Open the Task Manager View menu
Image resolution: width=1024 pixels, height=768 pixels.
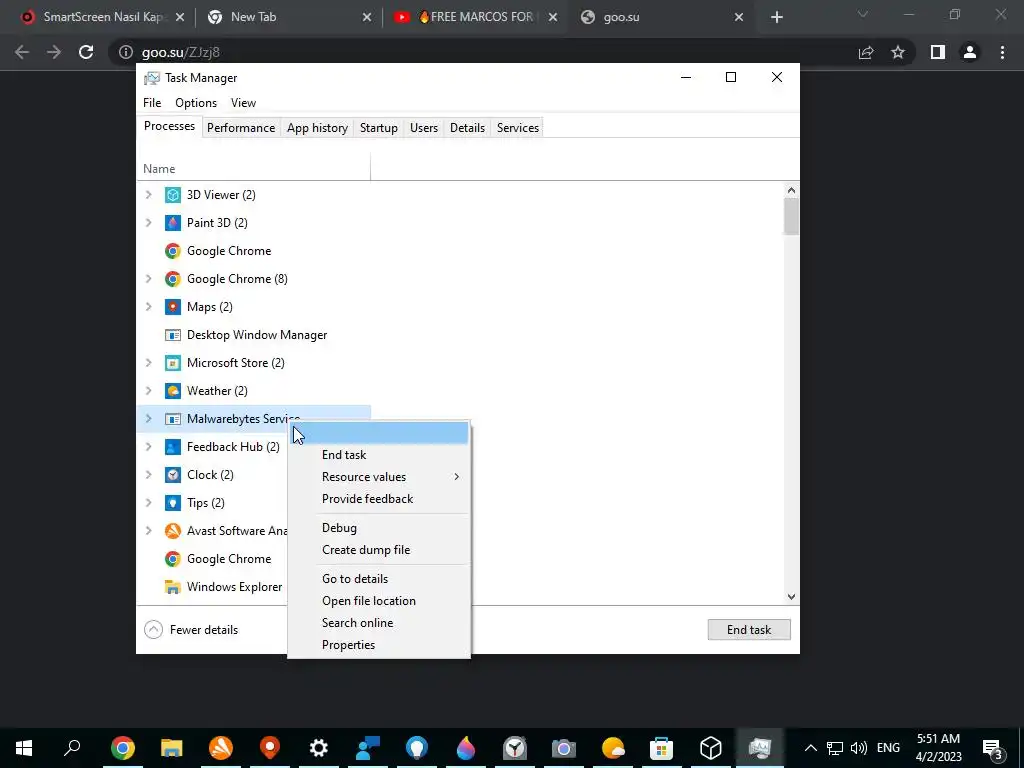pos(243,103)
